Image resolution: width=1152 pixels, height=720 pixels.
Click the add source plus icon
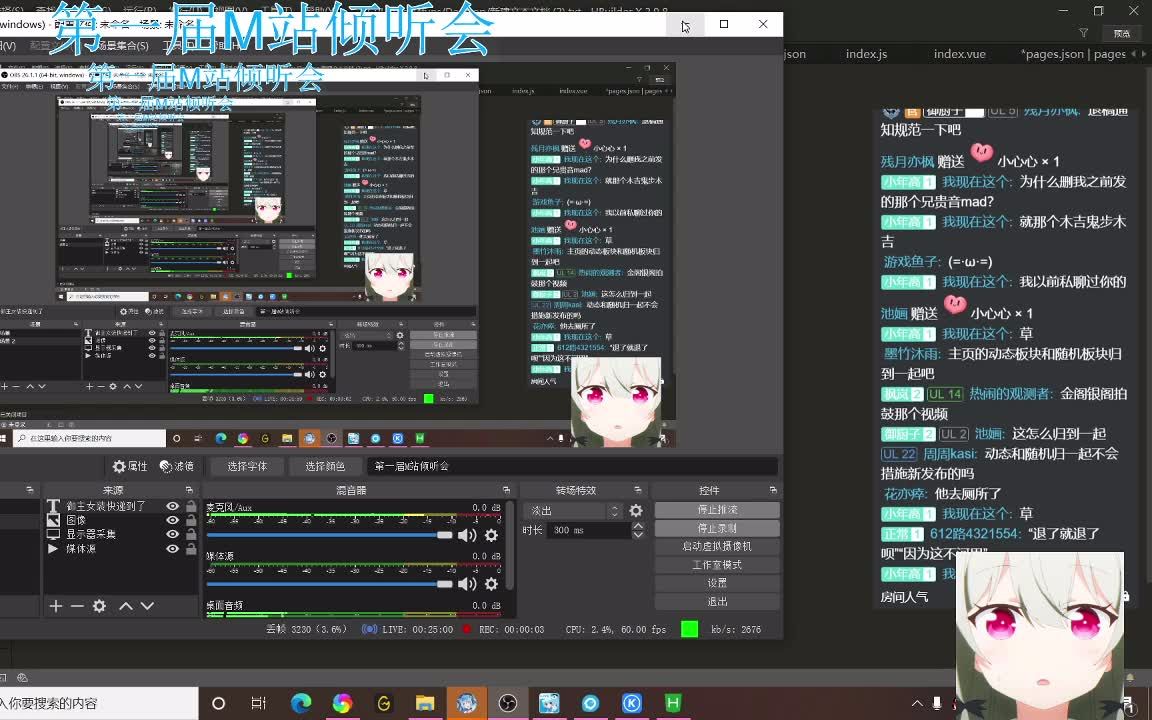56,606
